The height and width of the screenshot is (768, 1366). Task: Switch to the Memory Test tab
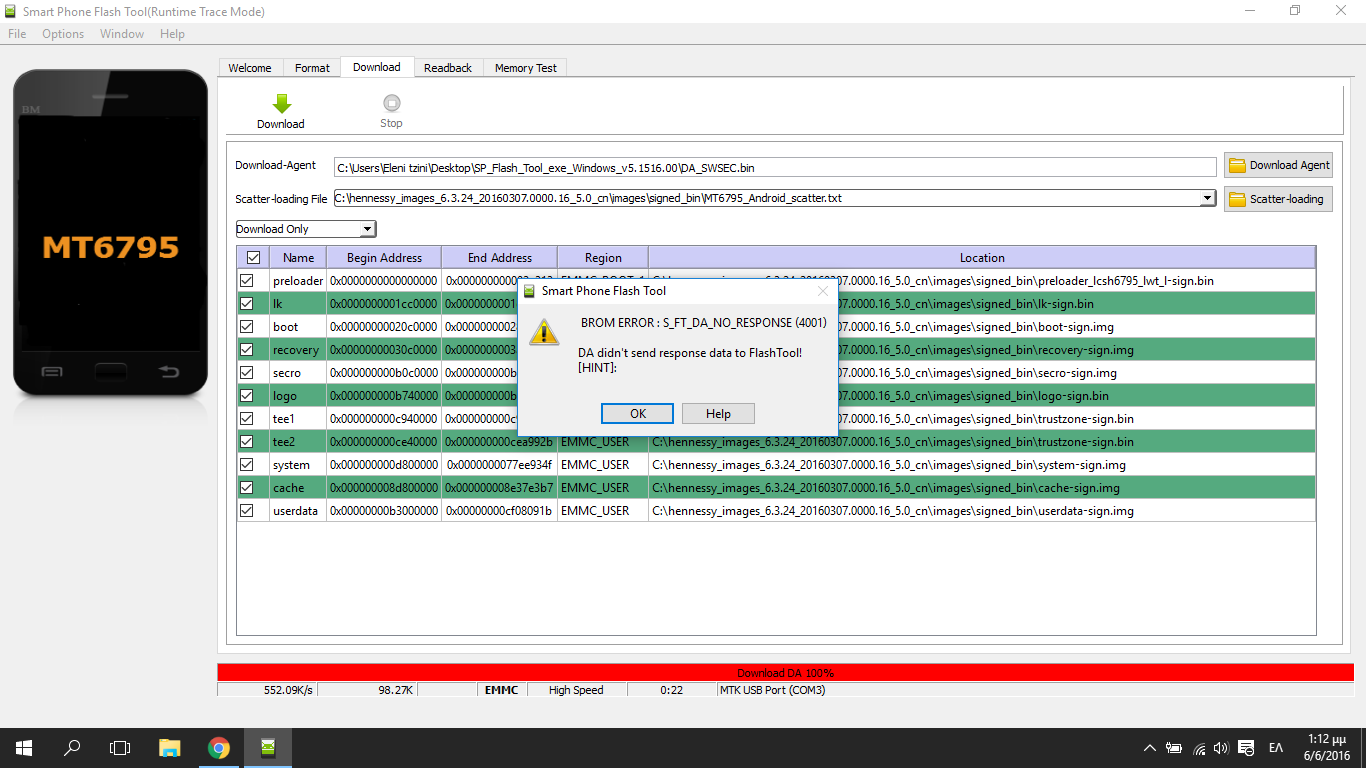click(x=526, y=68)
